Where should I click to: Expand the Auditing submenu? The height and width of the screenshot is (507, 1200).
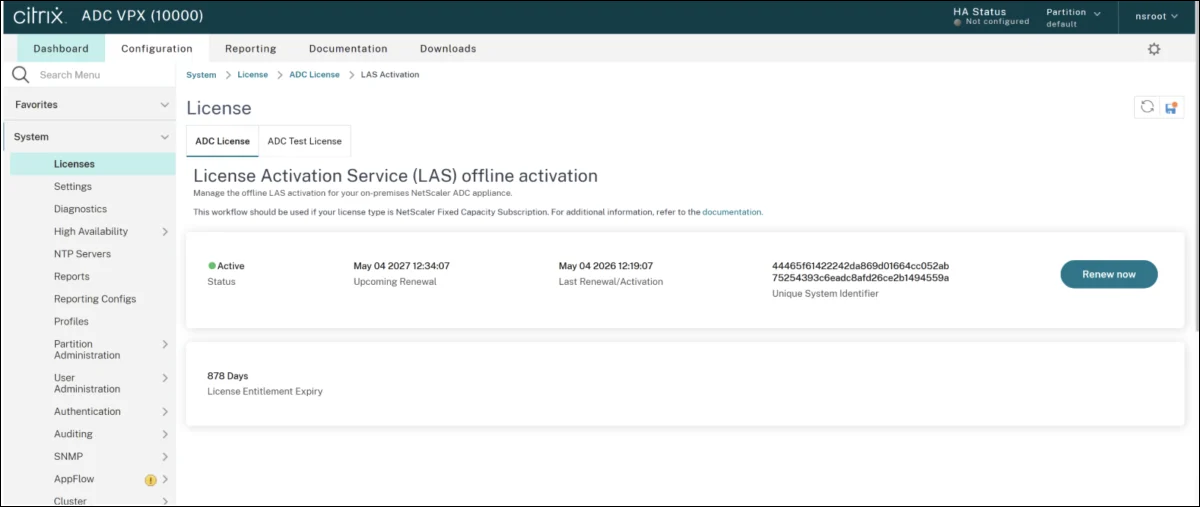[x=165, y=434]
